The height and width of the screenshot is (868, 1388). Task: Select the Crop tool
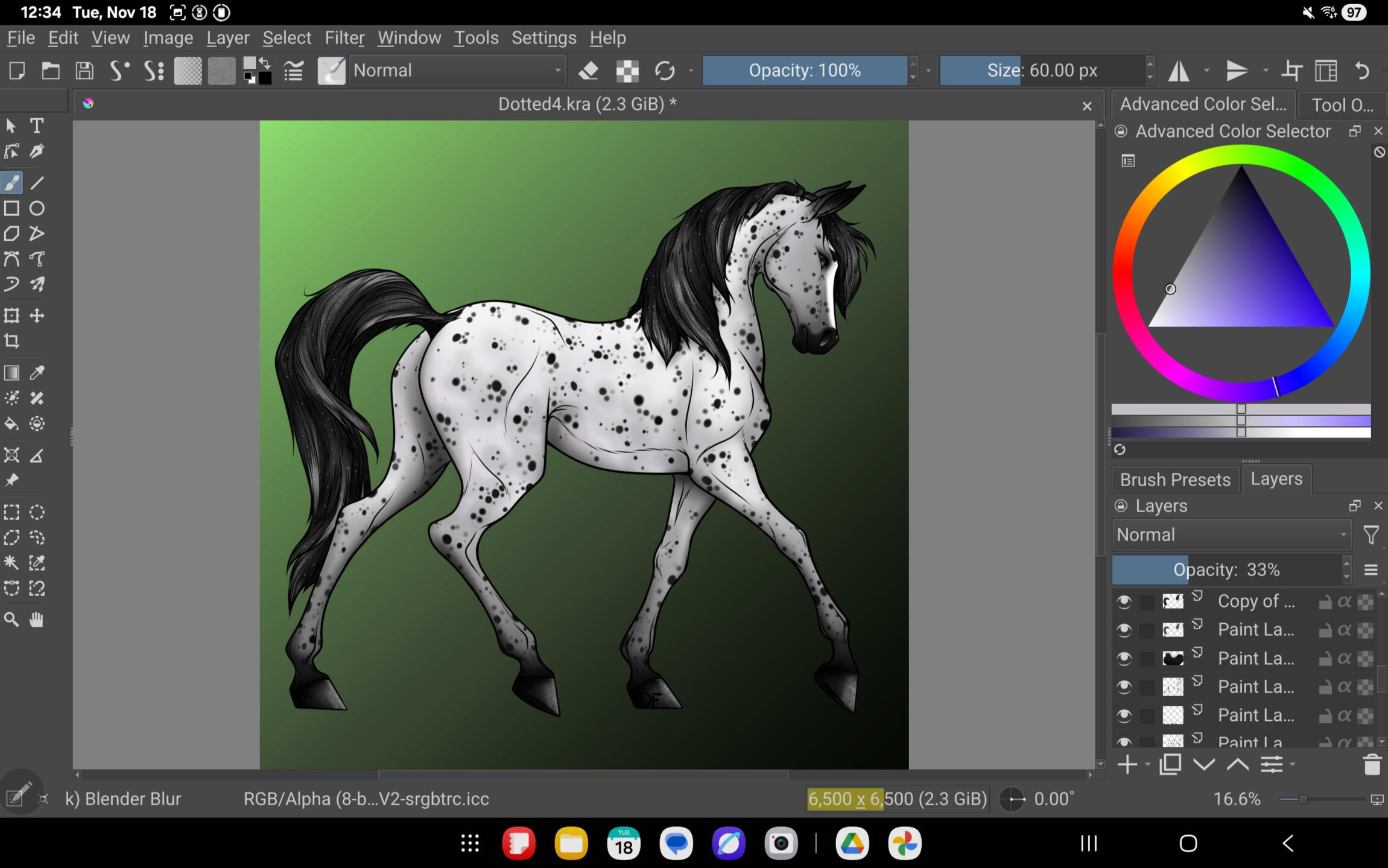(x=11, y=341)
